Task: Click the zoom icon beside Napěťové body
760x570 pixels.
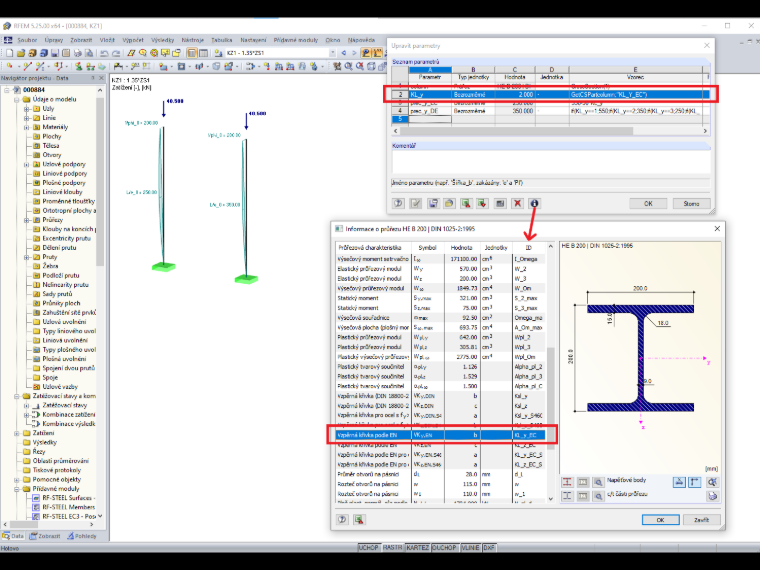Action: tap(598, 482)
